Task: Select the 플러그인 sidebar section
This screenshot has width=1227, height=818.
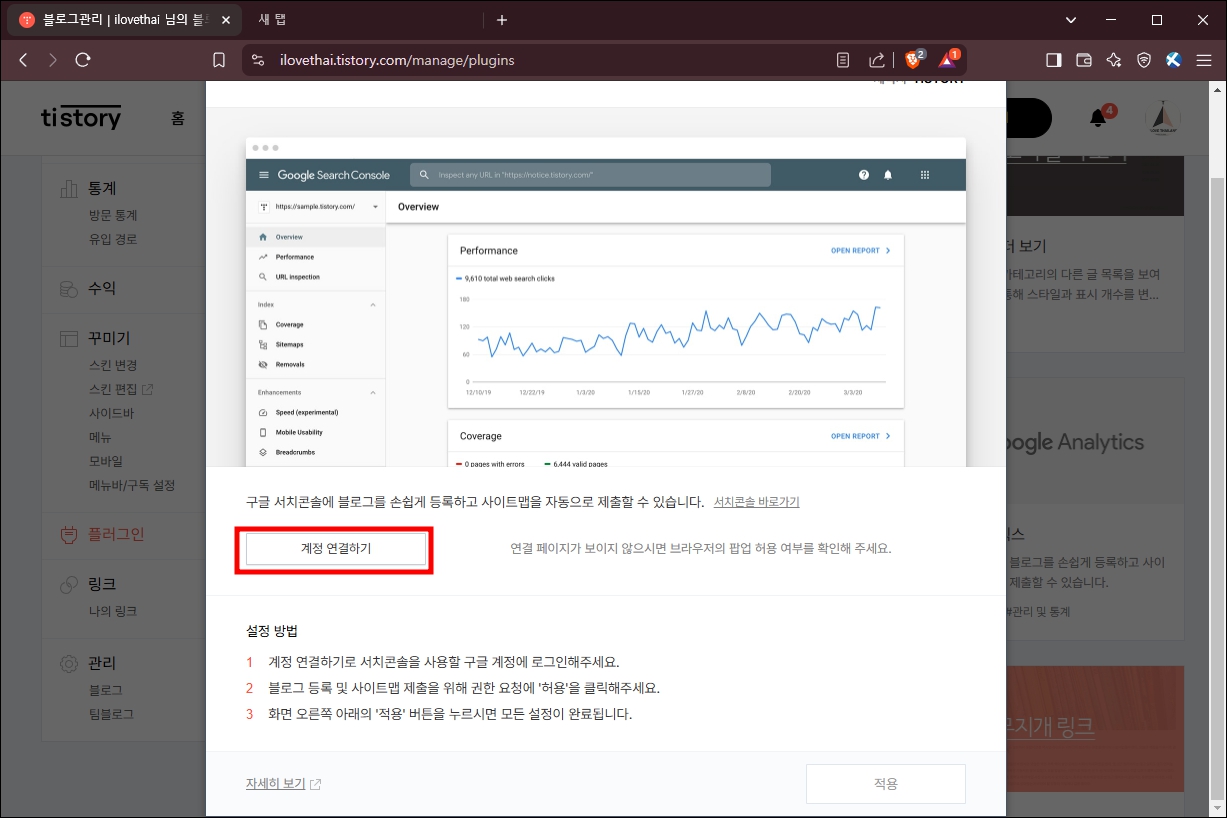Action: coord(116,534)
